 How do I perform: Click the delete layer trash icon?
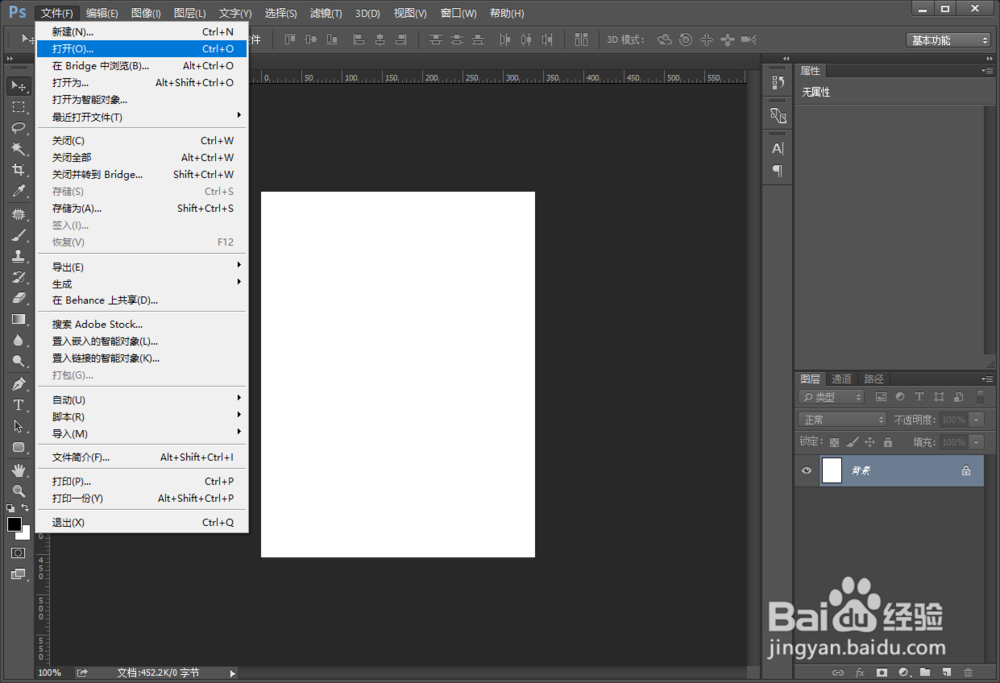point(968,672)
